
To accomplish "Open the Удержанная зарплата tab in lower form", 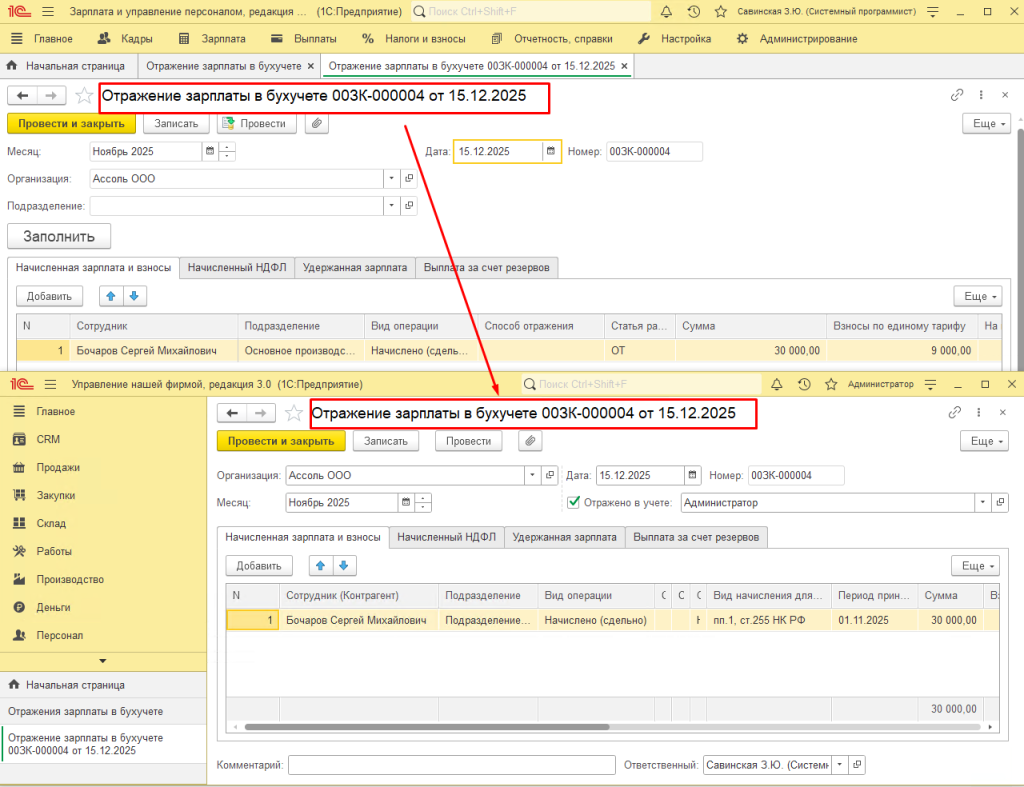I will (565, 538).
